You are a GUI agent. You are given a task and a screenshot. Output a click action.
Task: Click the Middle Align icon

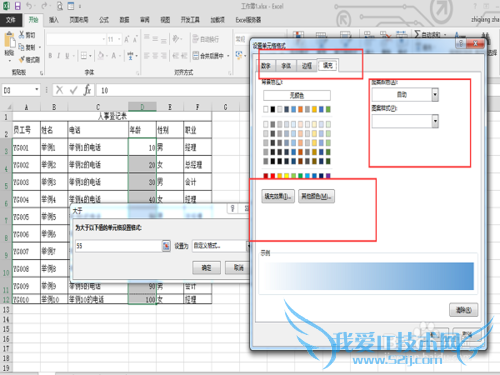155,39
